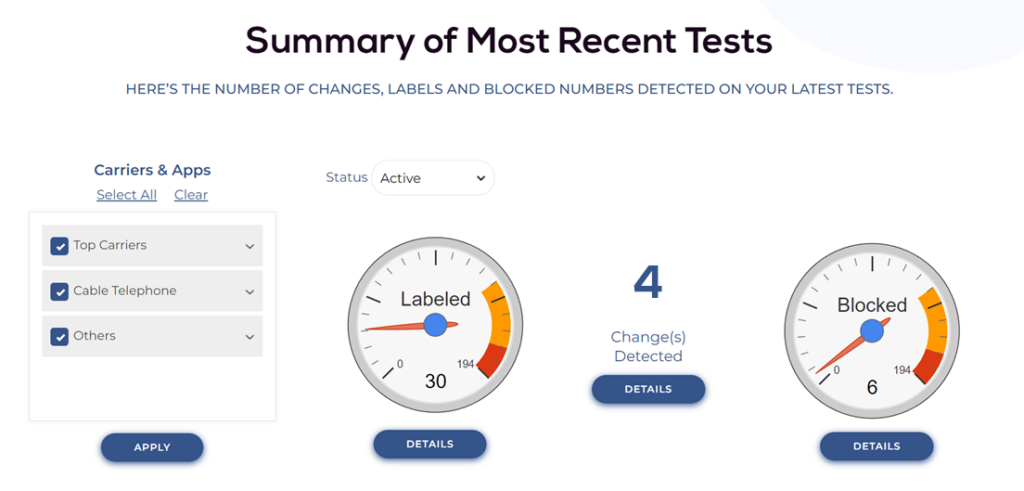Viewport: 1024px width, 491px height.
Task: Open DETAILS under the Blocked gauge
Action: [876, 446]
